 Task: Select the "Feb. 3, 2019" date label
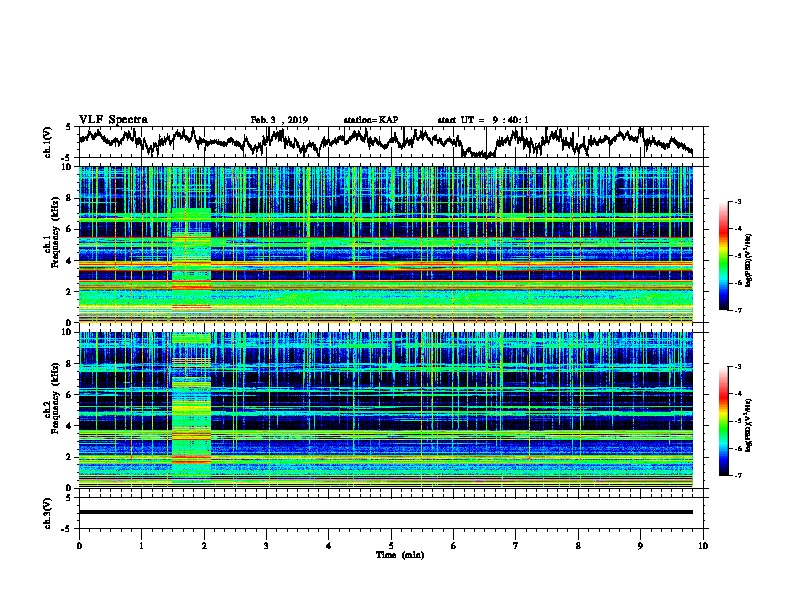[279, 120]
